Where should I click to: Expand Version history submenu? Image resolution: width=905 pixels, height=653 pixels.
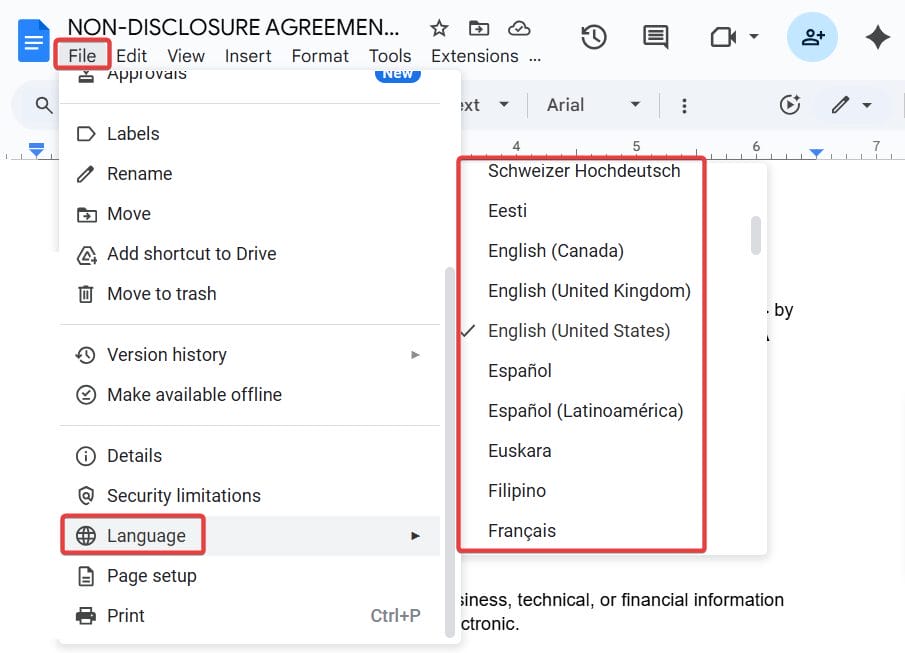click(250, 355)
